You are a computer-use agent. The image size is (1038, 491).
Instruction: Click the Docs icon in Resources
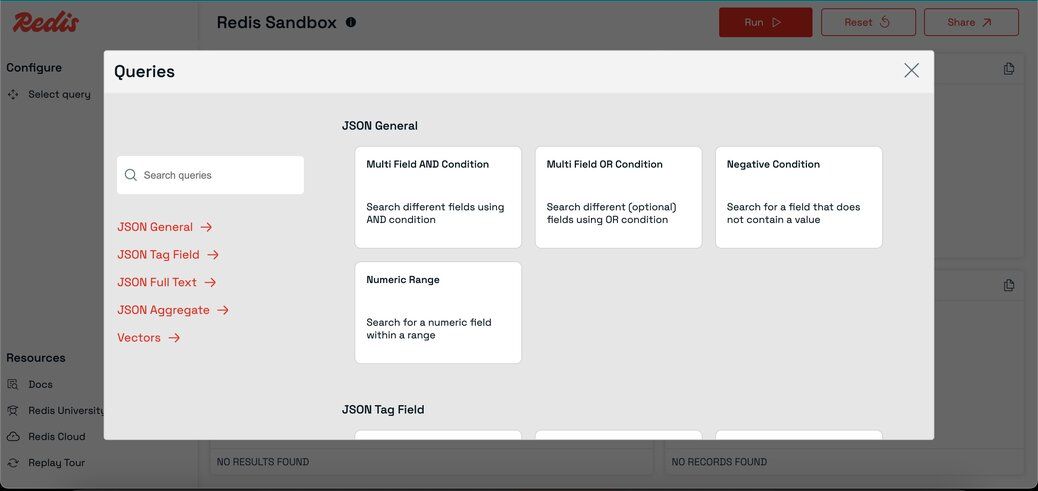point(13,384)
